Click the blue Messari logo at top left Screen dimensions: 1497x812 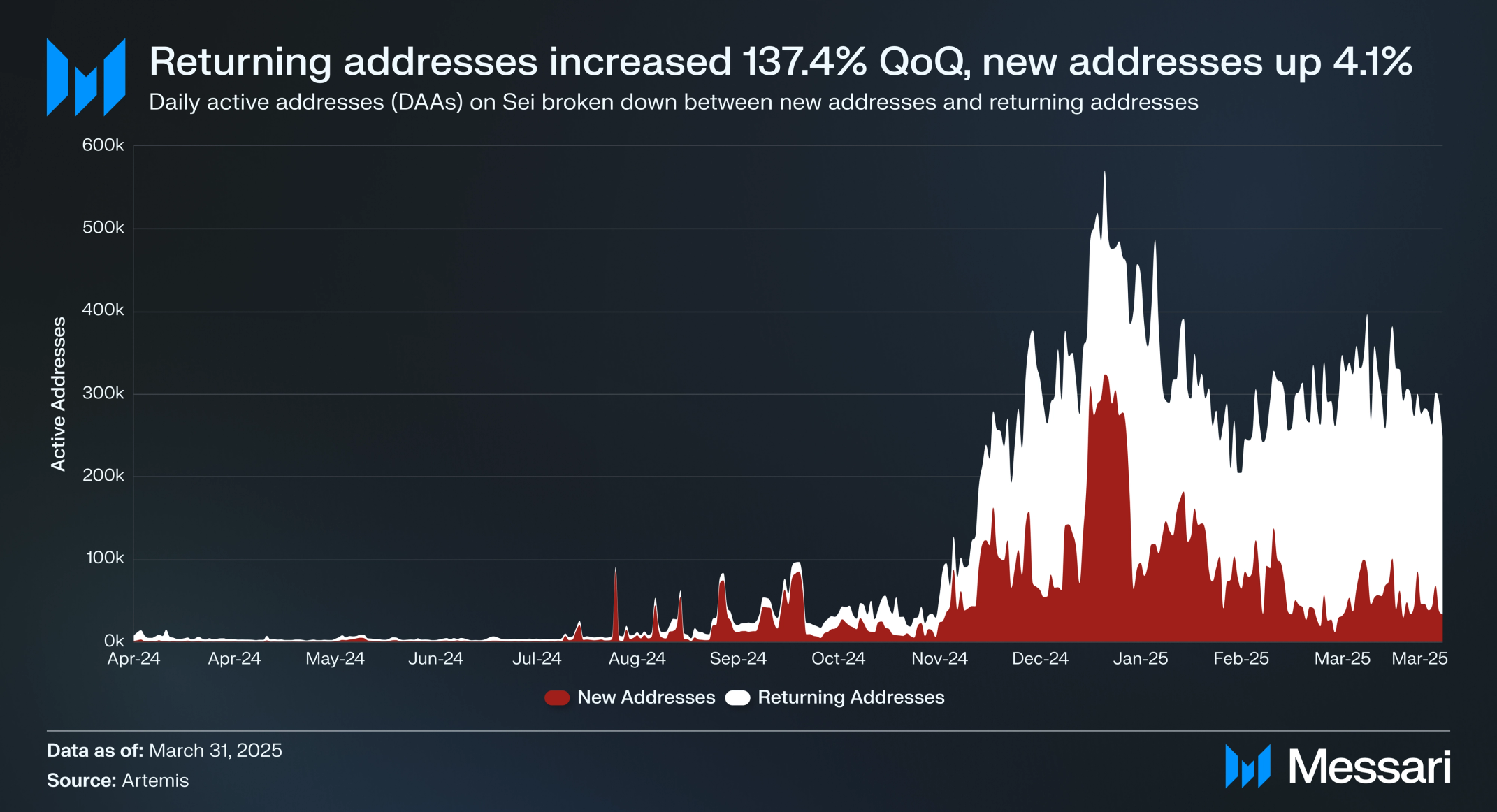pyautogui.click(x=86, y=78)
